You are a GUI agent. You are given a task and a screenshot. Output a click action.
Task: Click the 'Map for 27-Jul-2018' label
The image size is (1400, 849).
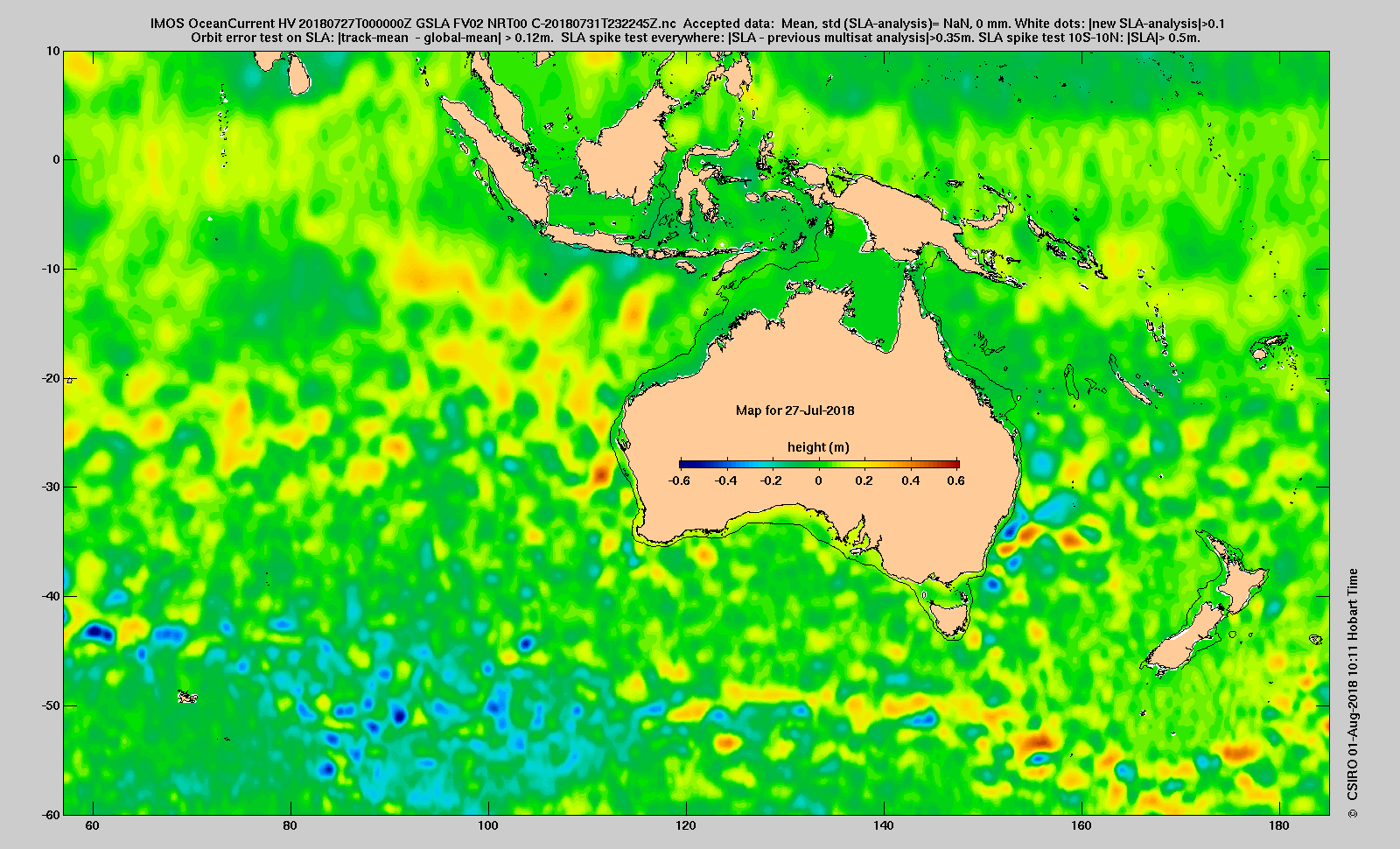click(794, 410)
